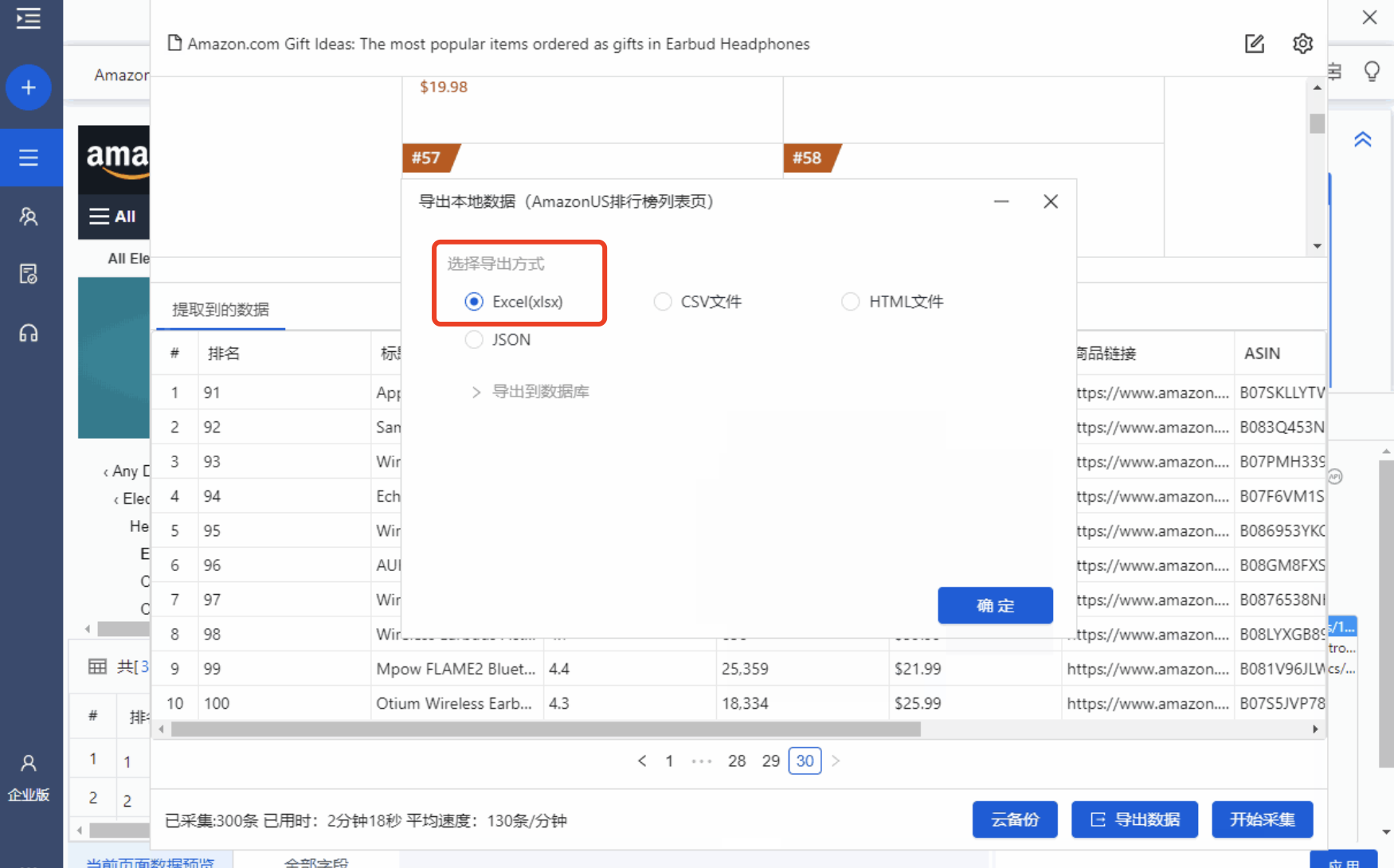
Task: Minimize the export dialog
Action: pos(1001,201)
